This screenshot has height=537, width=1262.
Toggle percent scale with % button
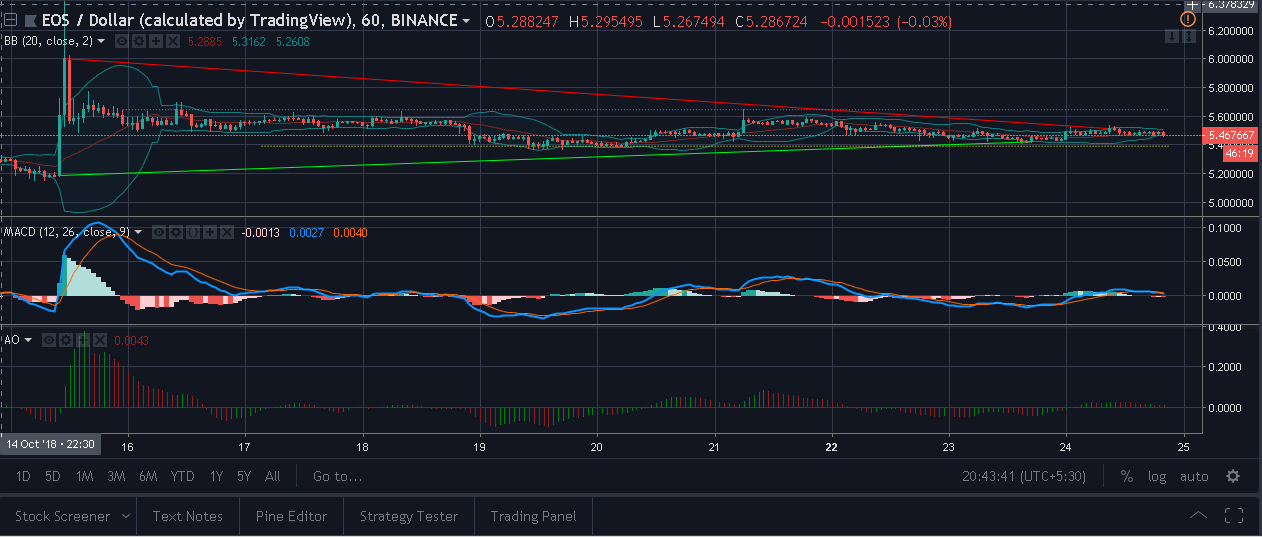(x=1127, y=476)
